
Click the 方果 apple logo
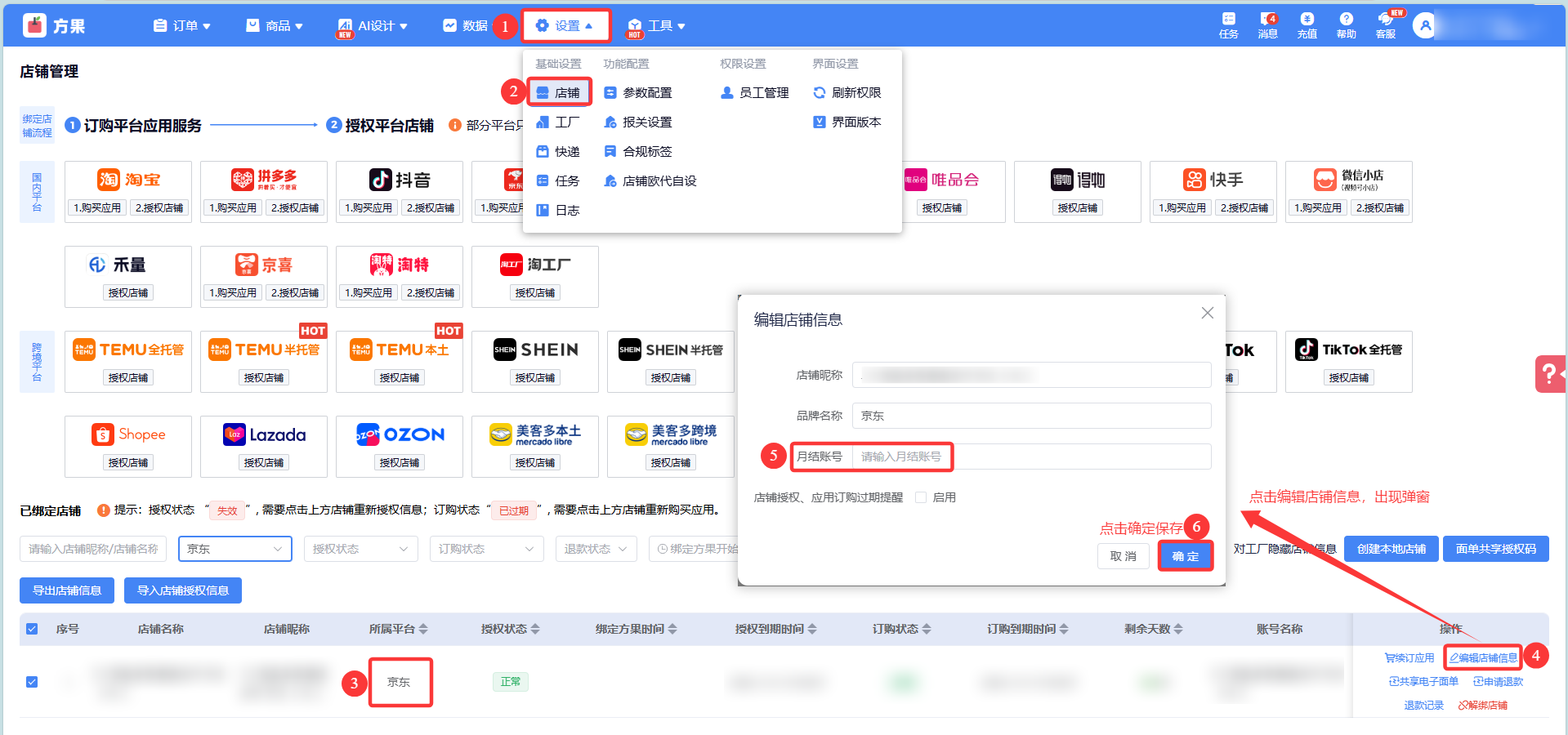tap(34, 25)
